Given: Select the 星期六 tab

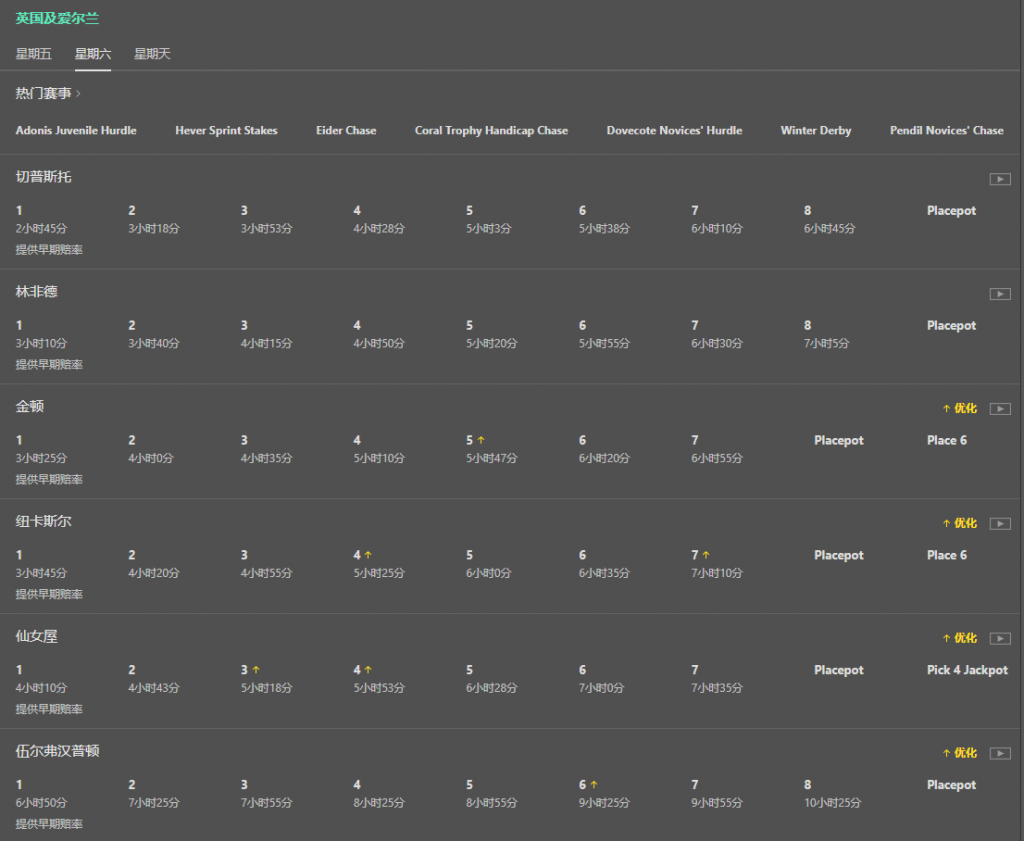Looking at the screenshot, I should pos(93,54).
